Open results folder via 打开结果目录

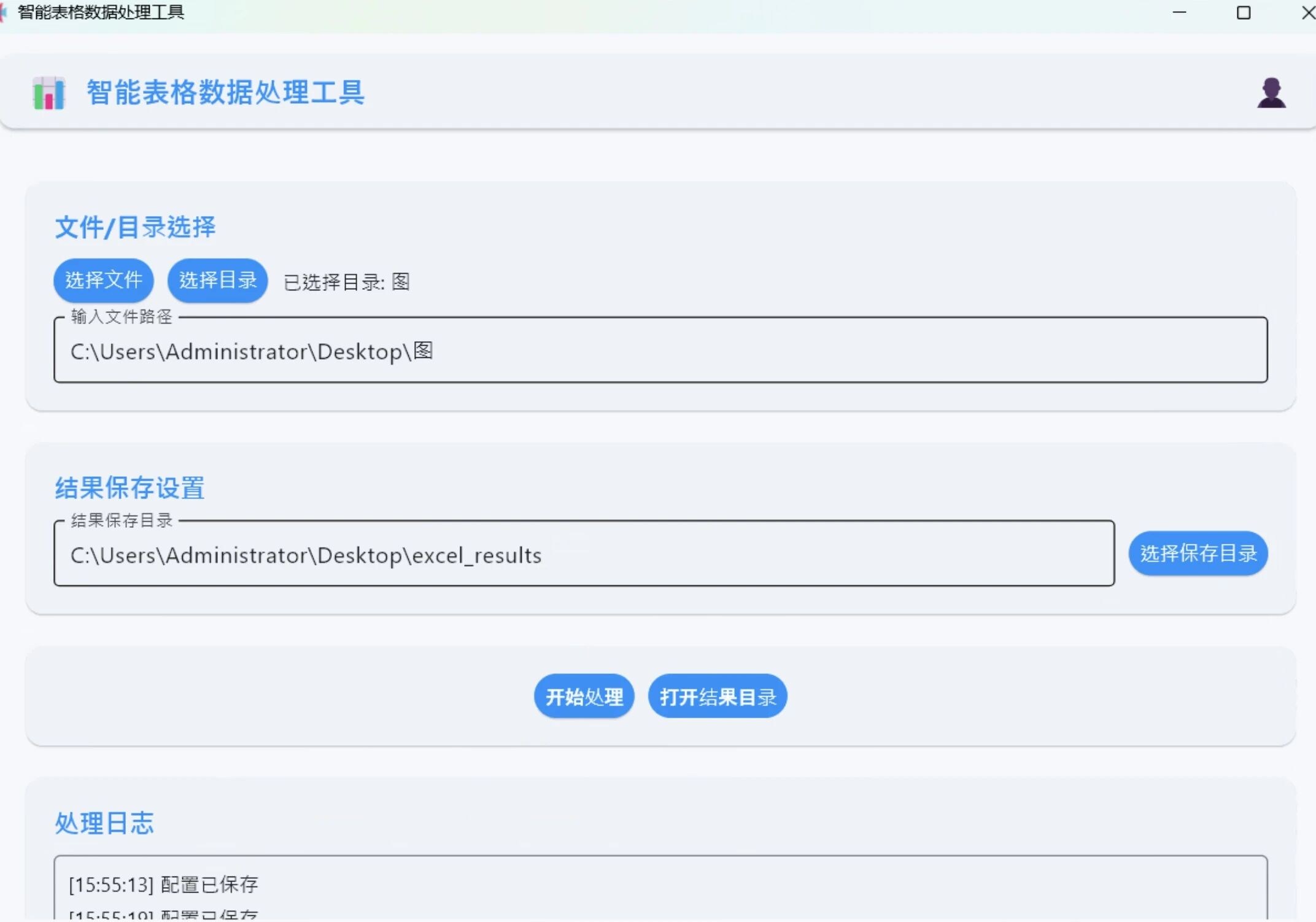click(x=717, y=696)
